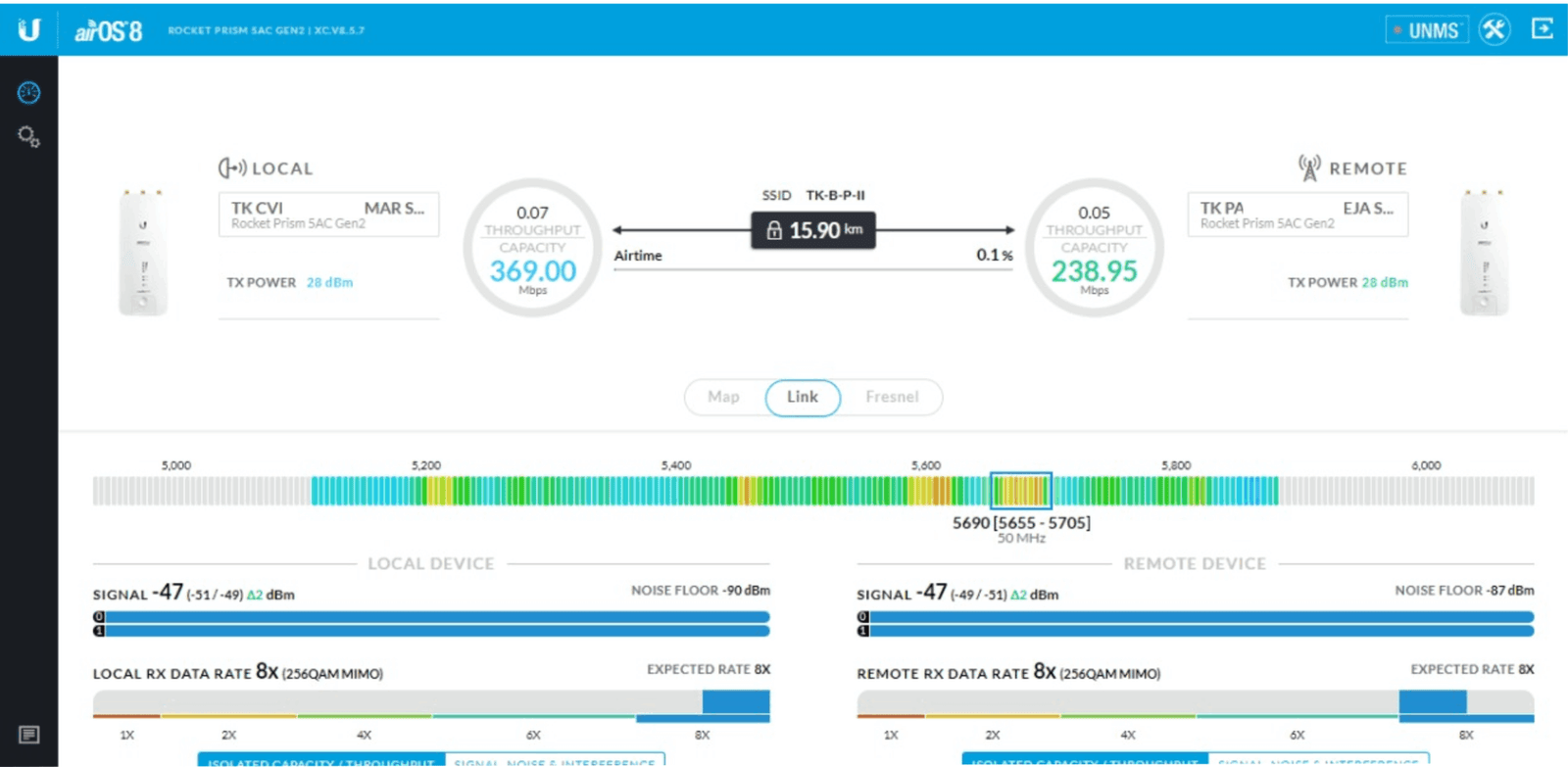
Task: Switch to the Fresnel tab
Action: coord(892,397)
